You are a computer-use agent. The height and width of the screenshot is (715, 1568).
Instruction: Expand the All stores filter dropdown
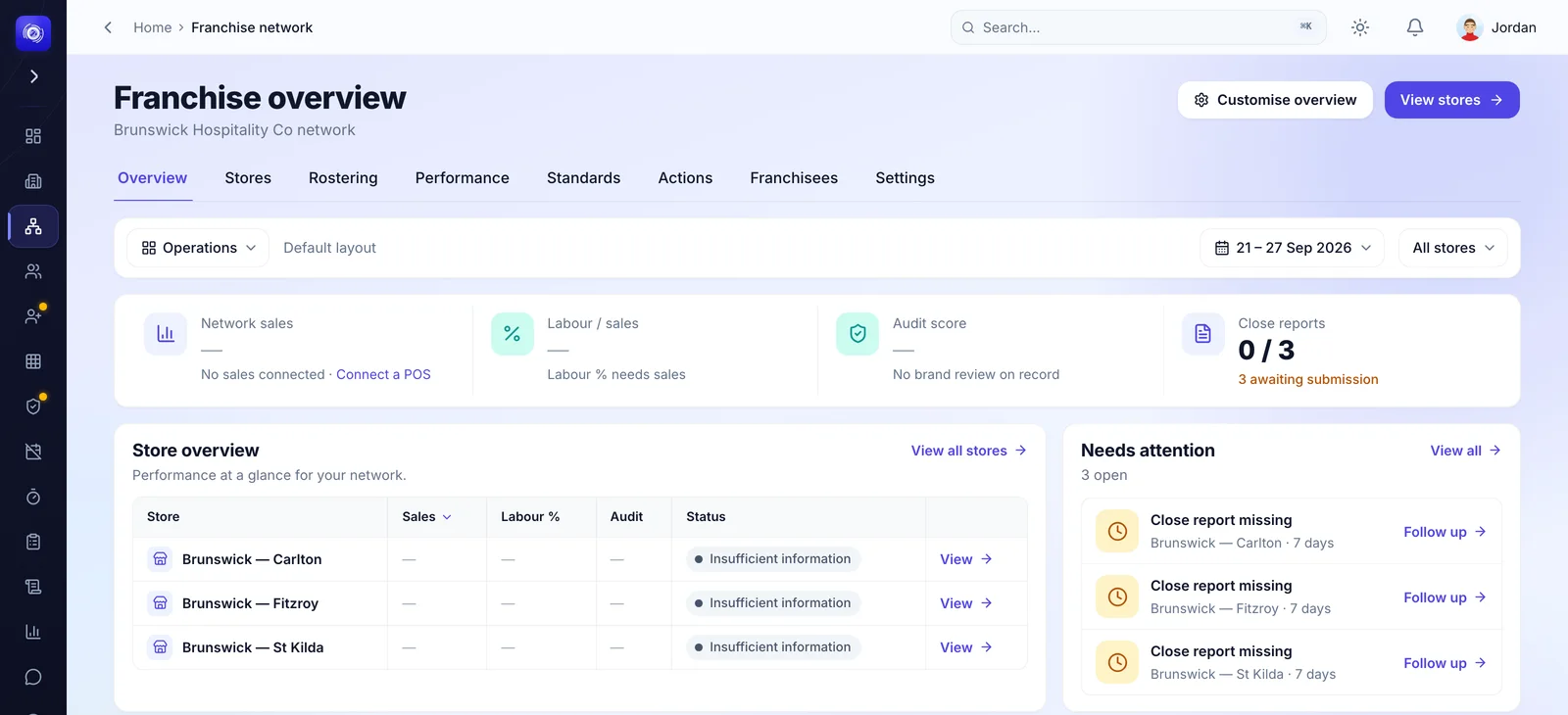[x=1453, y=248]
